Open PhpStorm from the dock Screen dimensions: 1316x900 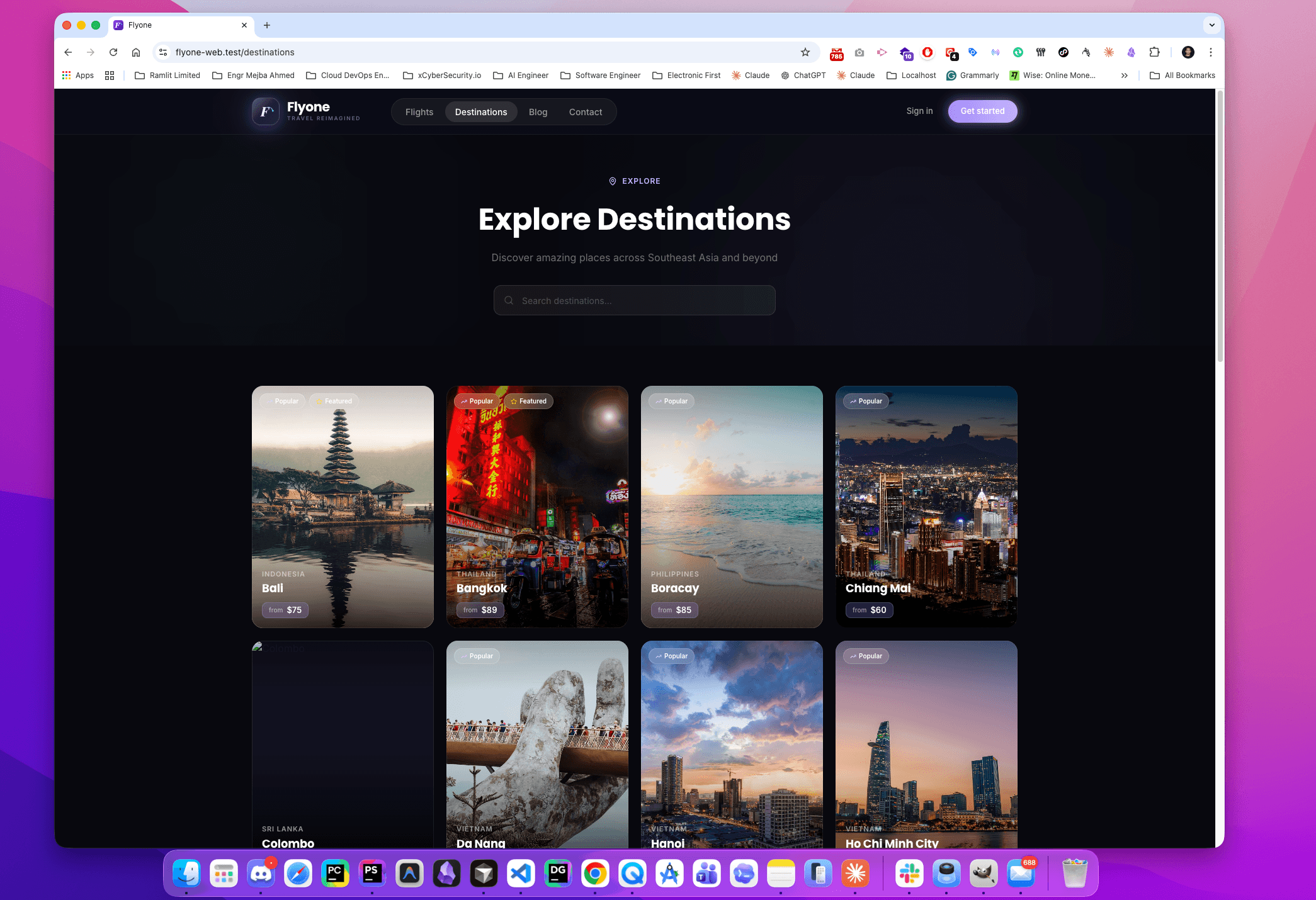click(x=372, y=874)
